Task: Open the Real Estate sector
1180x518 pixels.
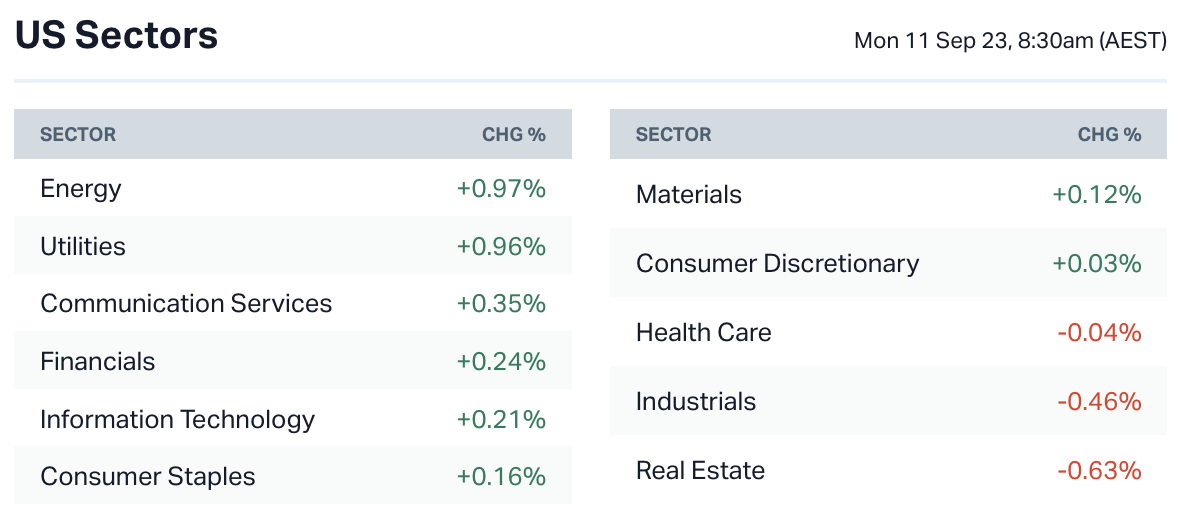Action: click(700, 470)
